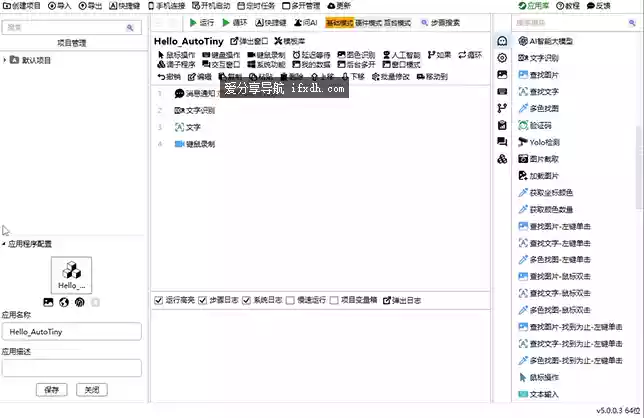Click the fingerprint icon below app thumbnail
The width and height of the screenshot is (644, 418).
(x=80, y=303)
